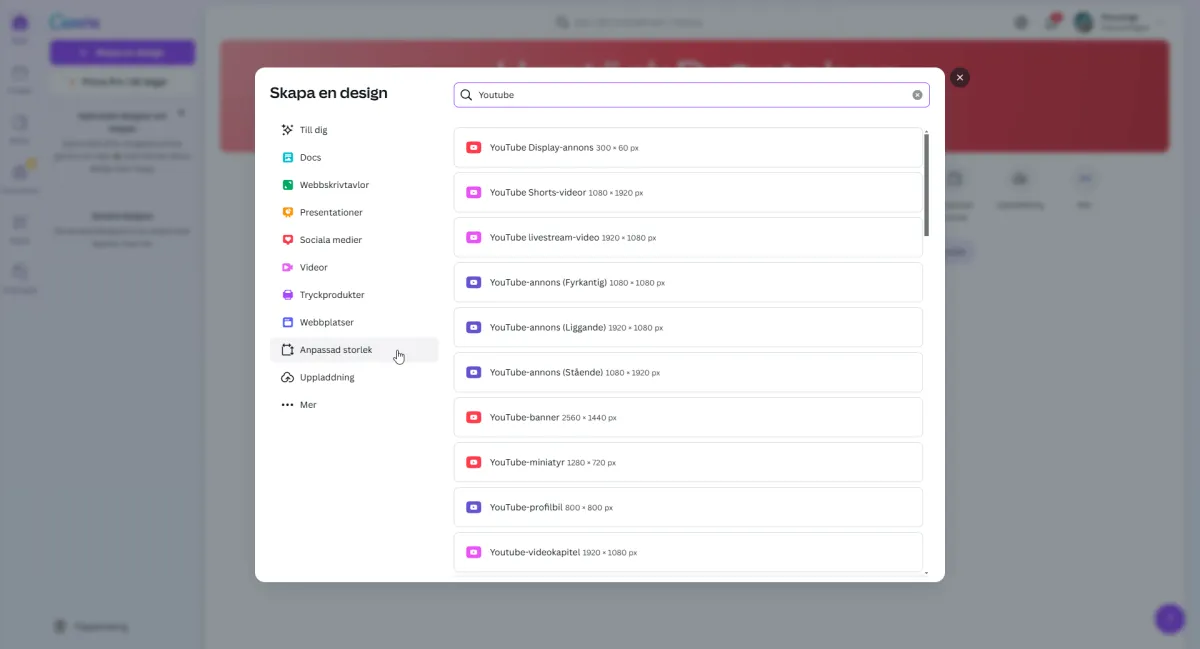
Task: Open the Tryckprodukter category
Action: pyautogui.click(x=354, y=295)
